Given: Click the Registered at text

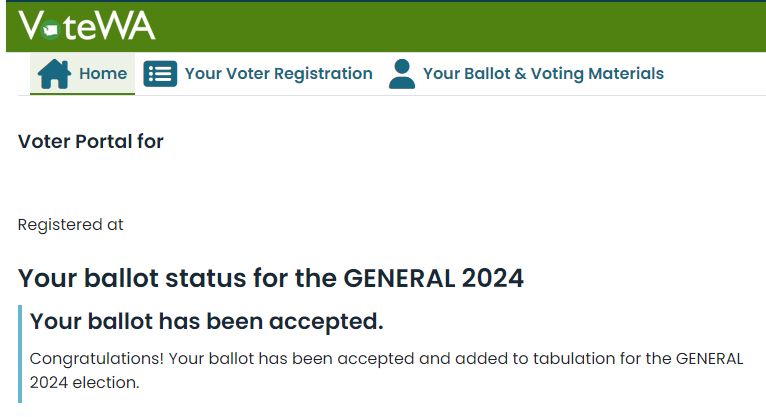Looking at the screenshot, I should pos(70,225).
